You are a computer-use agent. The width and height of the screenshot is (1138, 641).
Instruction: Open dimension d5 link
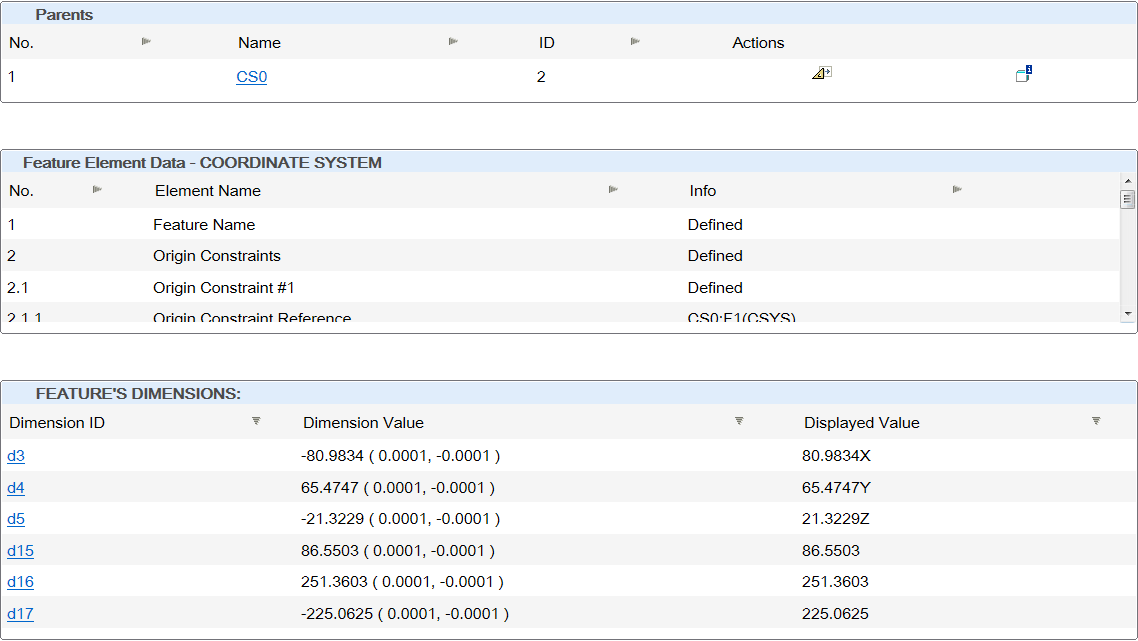point(16,519)
